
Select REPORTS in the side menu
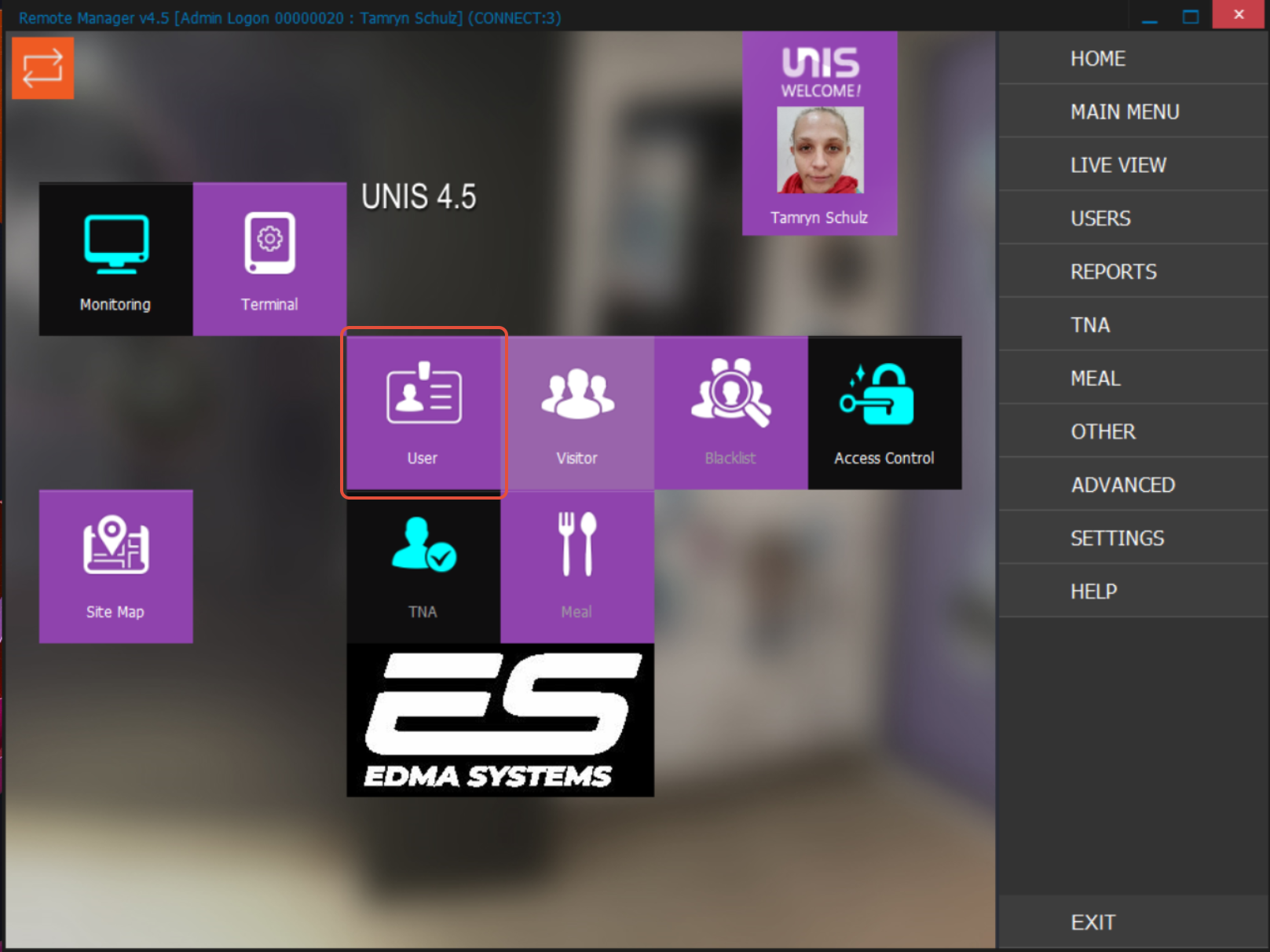click(x=1134, y=272)
